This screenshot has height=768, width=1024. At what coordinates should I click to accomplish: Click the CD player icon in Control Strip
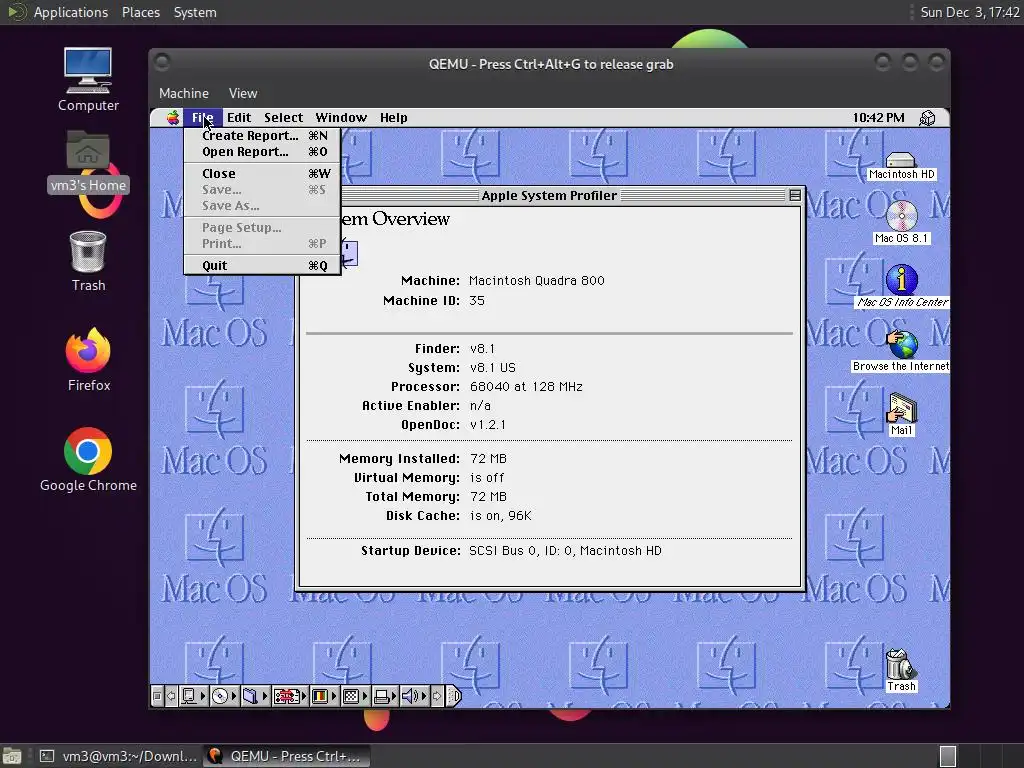[x=220, y=696]
